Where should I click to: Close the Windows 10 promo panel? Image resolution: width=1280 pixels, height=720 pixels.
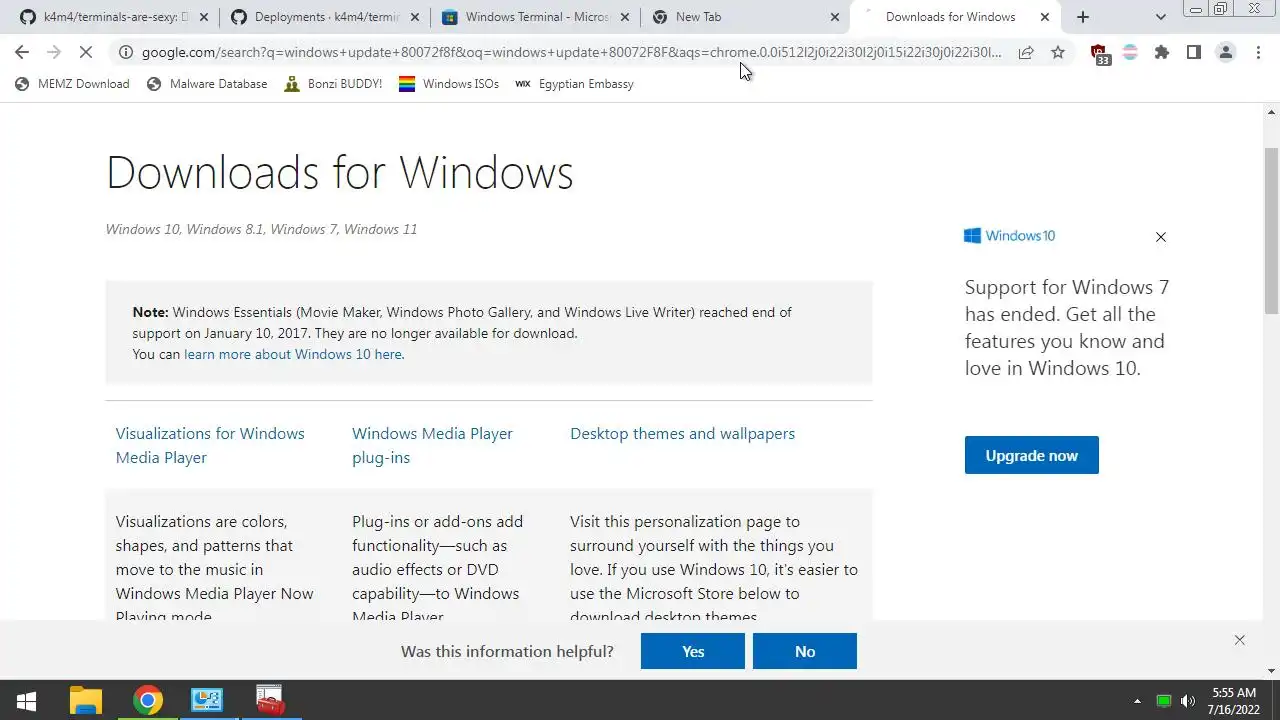pyautogui.click(x=1160, y=237)
